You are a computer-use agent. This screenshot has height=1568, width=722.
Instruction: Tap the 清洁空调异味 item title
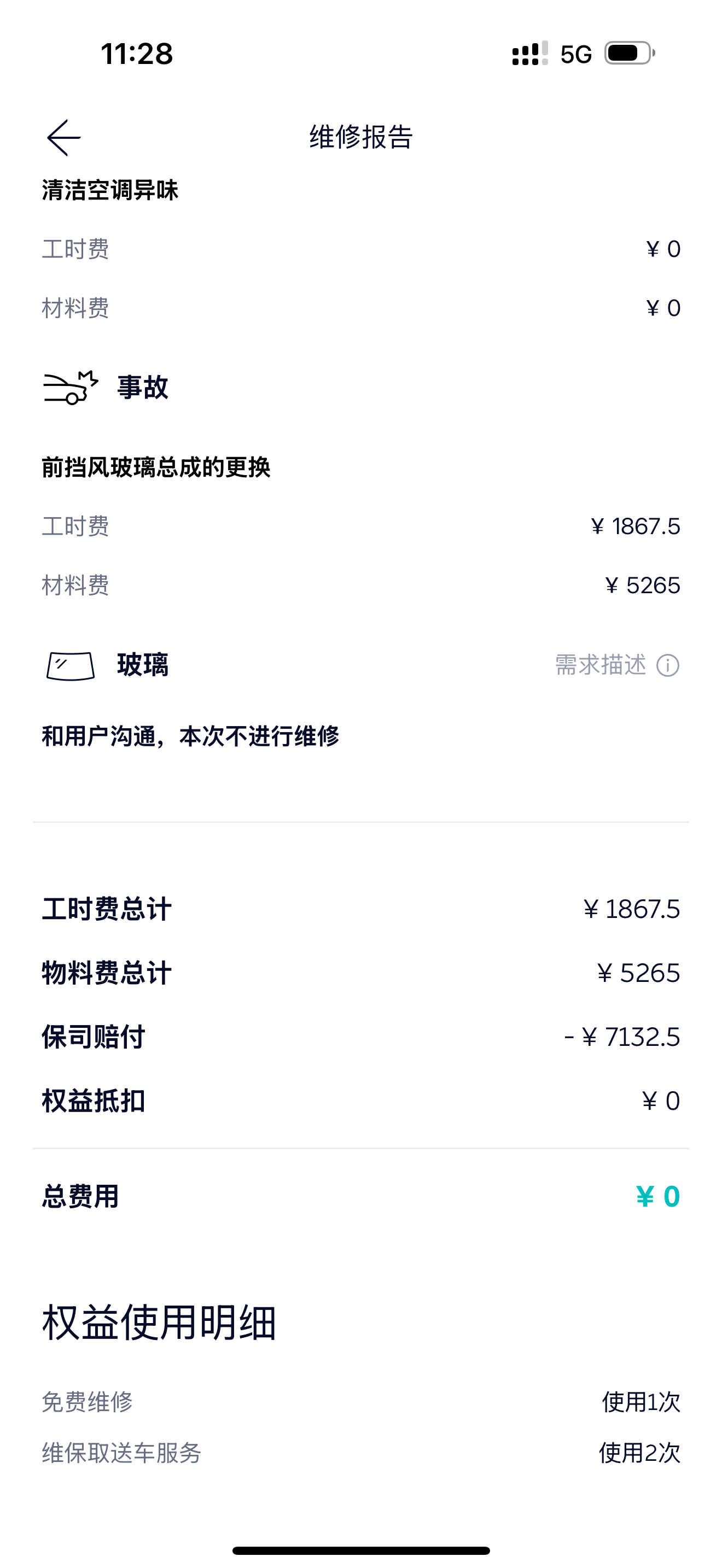[110, 190]
